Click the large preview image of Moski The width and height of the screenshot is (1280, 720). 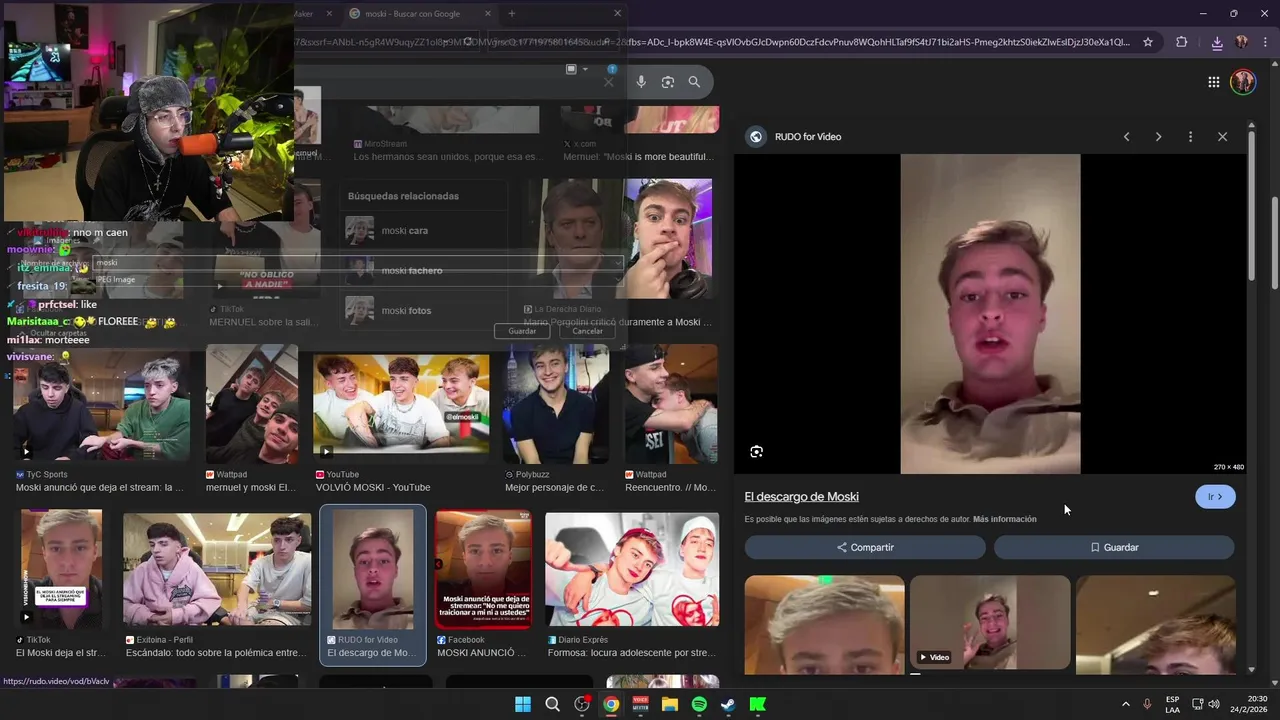point(990,313)
